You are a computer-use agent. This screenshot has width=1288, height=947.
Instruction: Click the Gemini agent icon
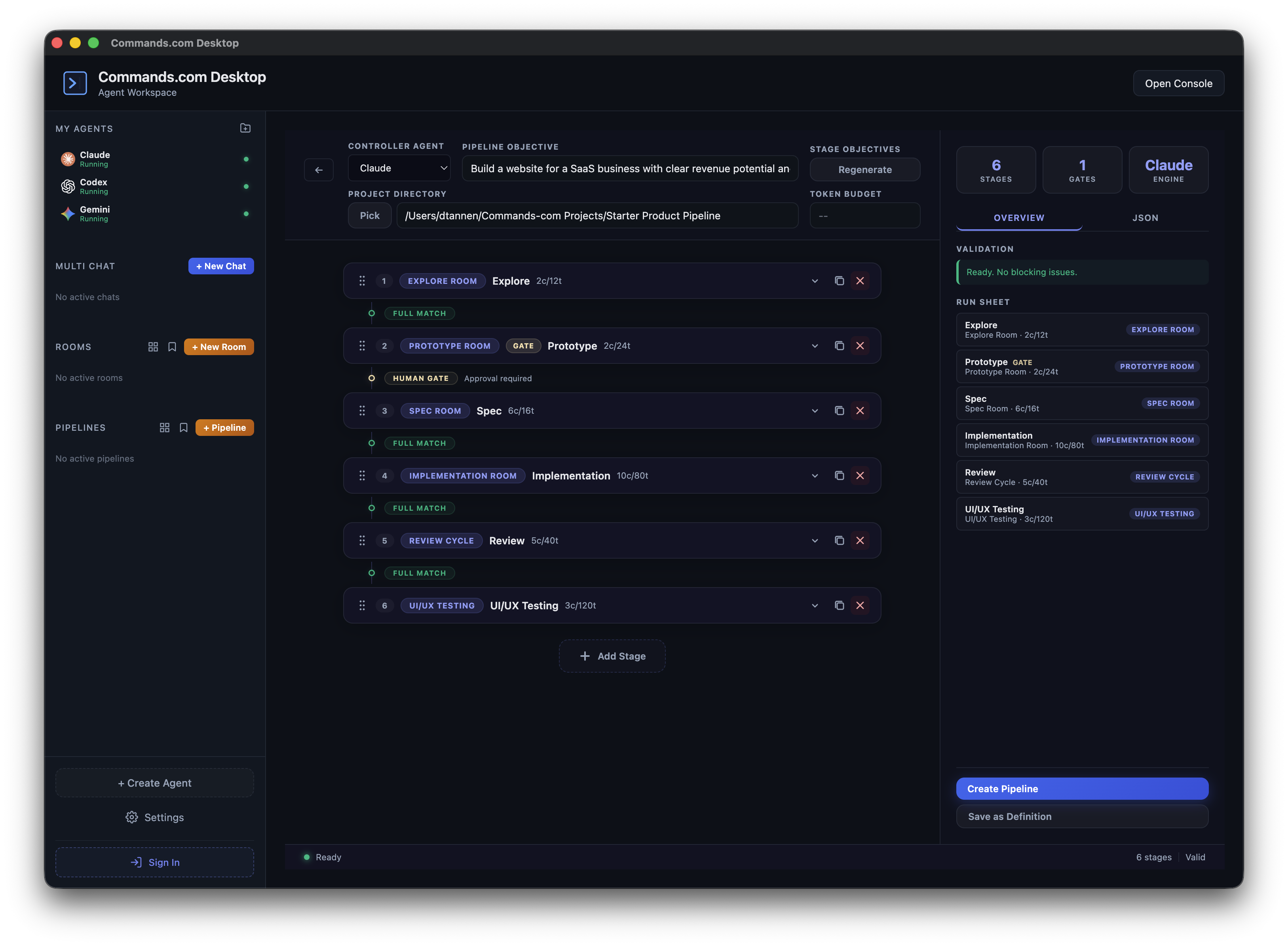tap(68, 214)
